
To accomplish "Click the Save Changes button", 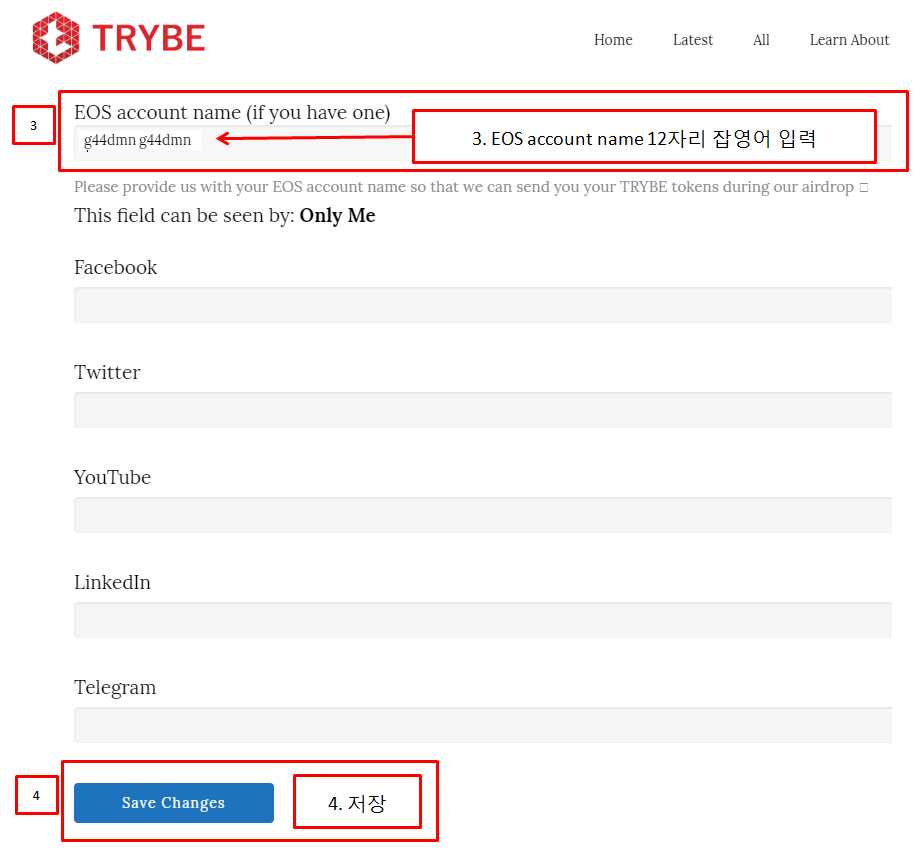I will point(174,803).
